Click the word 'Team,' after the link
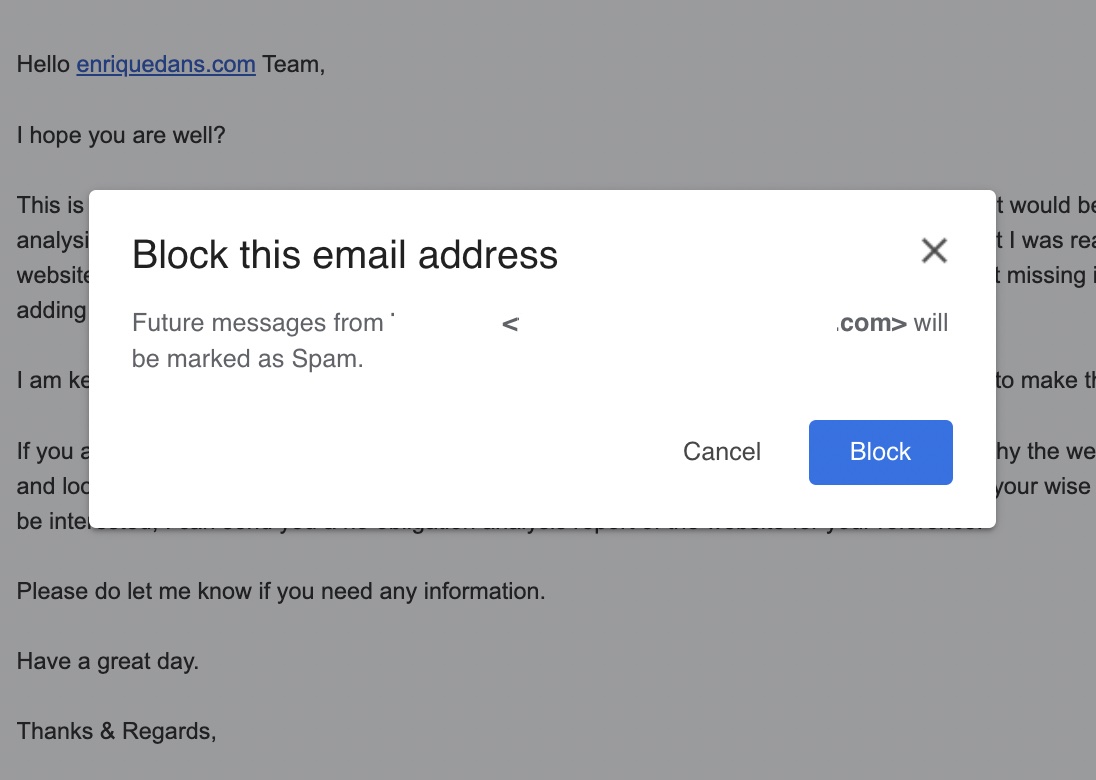The height and width of the screenshot is (780, 1096). 293,65
